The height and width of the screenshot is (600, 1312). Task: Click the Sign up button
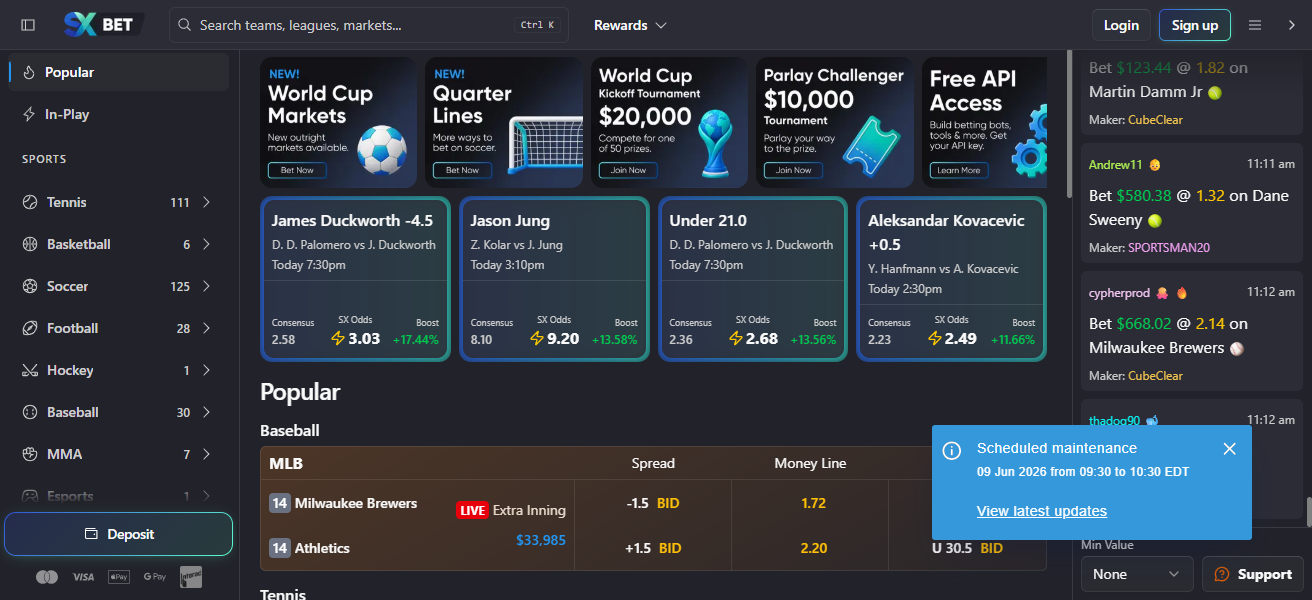pos(1194,25)
